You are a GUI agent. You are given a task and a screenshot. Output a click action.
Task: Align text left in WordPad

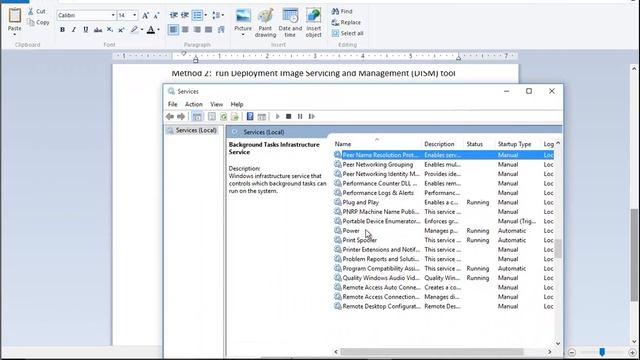pos(173,29)
